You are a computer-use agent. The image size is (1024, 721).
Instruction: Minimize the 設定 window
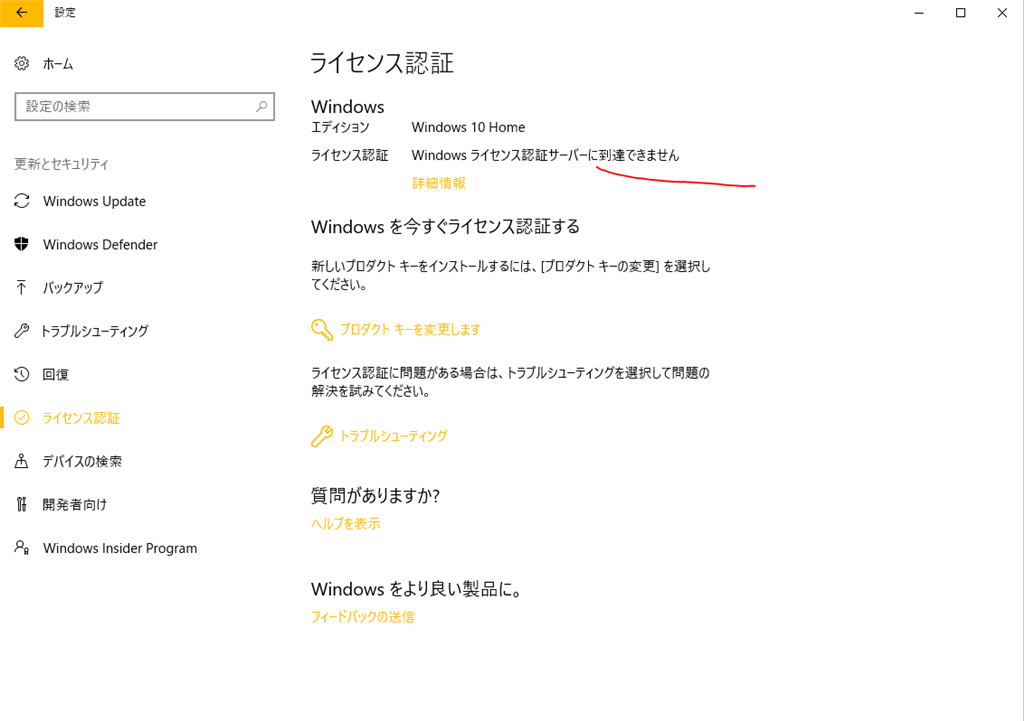coord(919,13)
